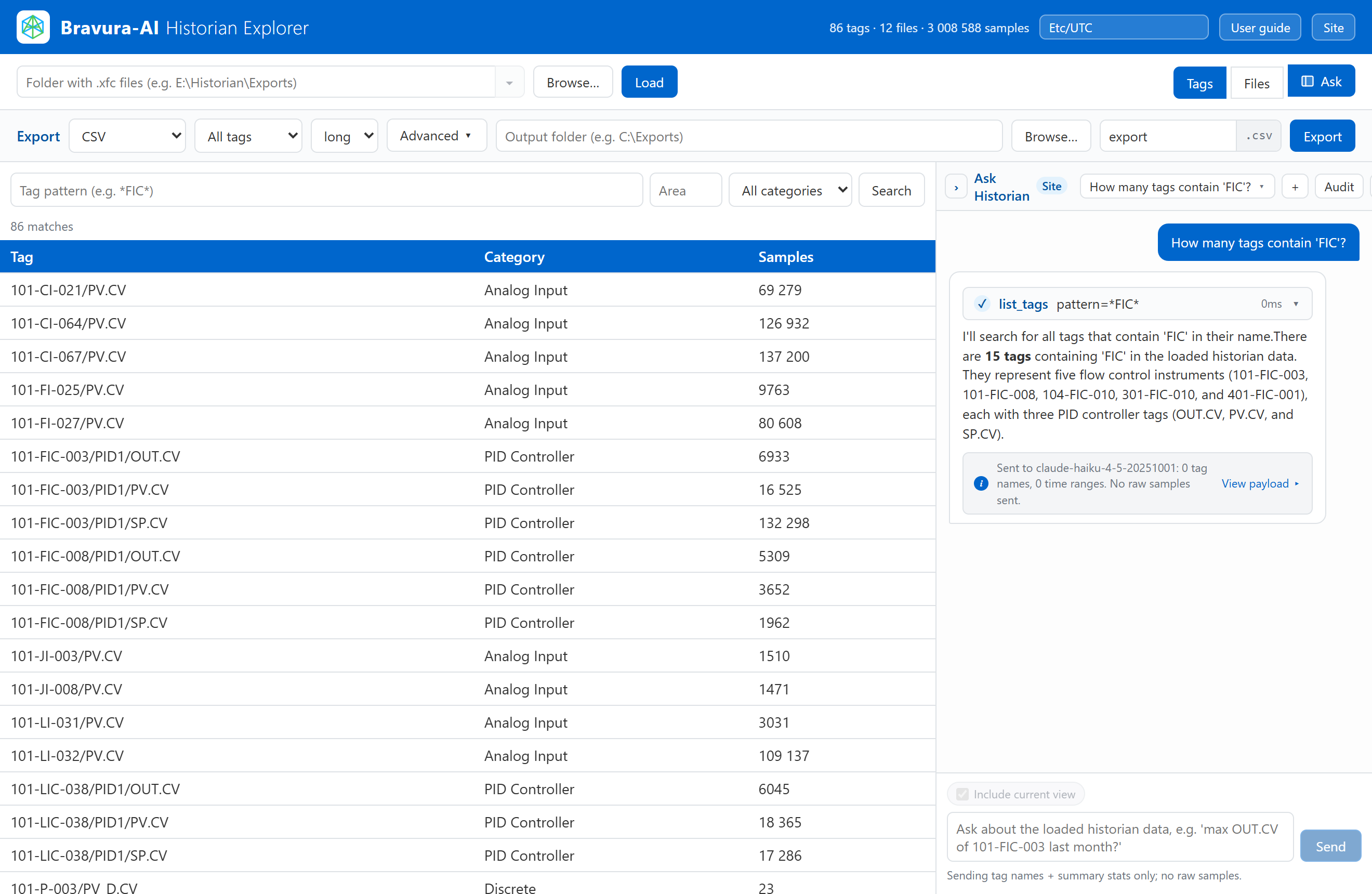
Task: Select the 101-CI-067/PV.CV tag row
Action: tap(467, 356)
